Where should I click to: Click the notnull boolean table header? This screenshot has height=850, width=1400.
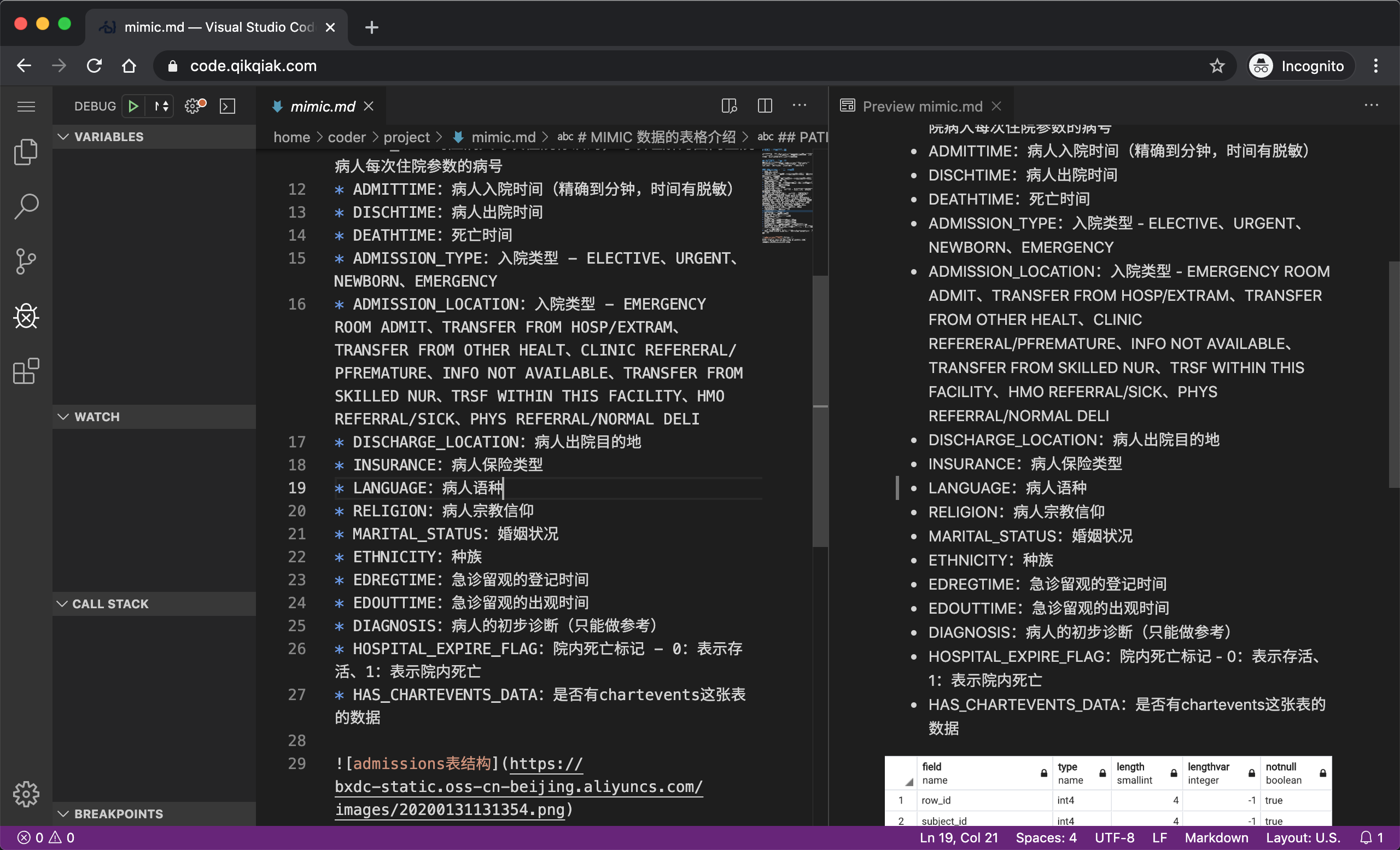click(1296, 773)
